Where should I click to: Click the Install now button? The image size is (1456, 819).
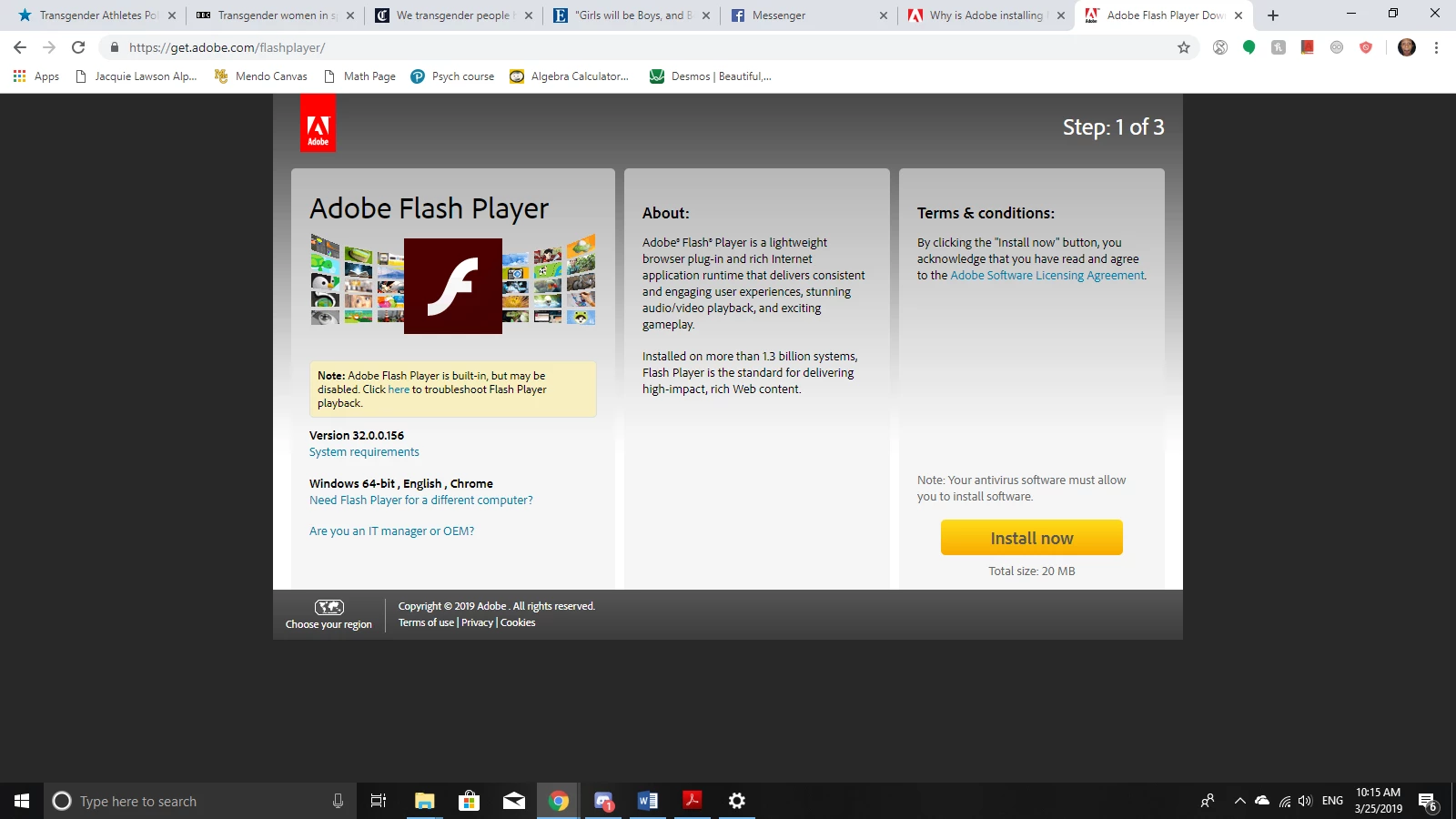(x=1031, y=538)
